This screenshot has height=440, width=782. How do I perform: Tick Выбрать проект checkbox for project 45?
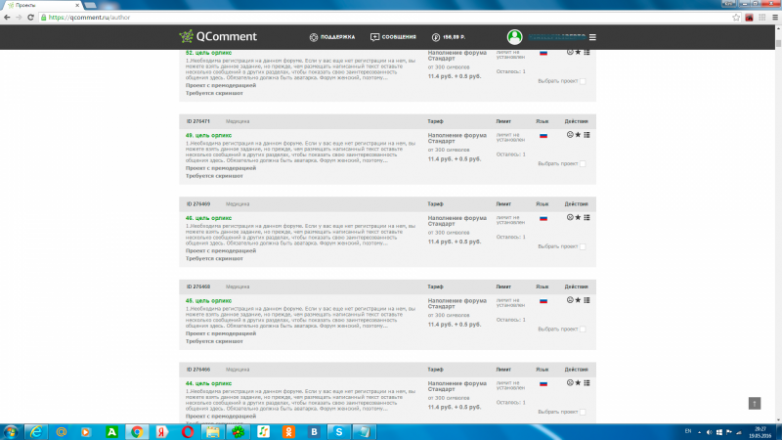click(583, 329)
